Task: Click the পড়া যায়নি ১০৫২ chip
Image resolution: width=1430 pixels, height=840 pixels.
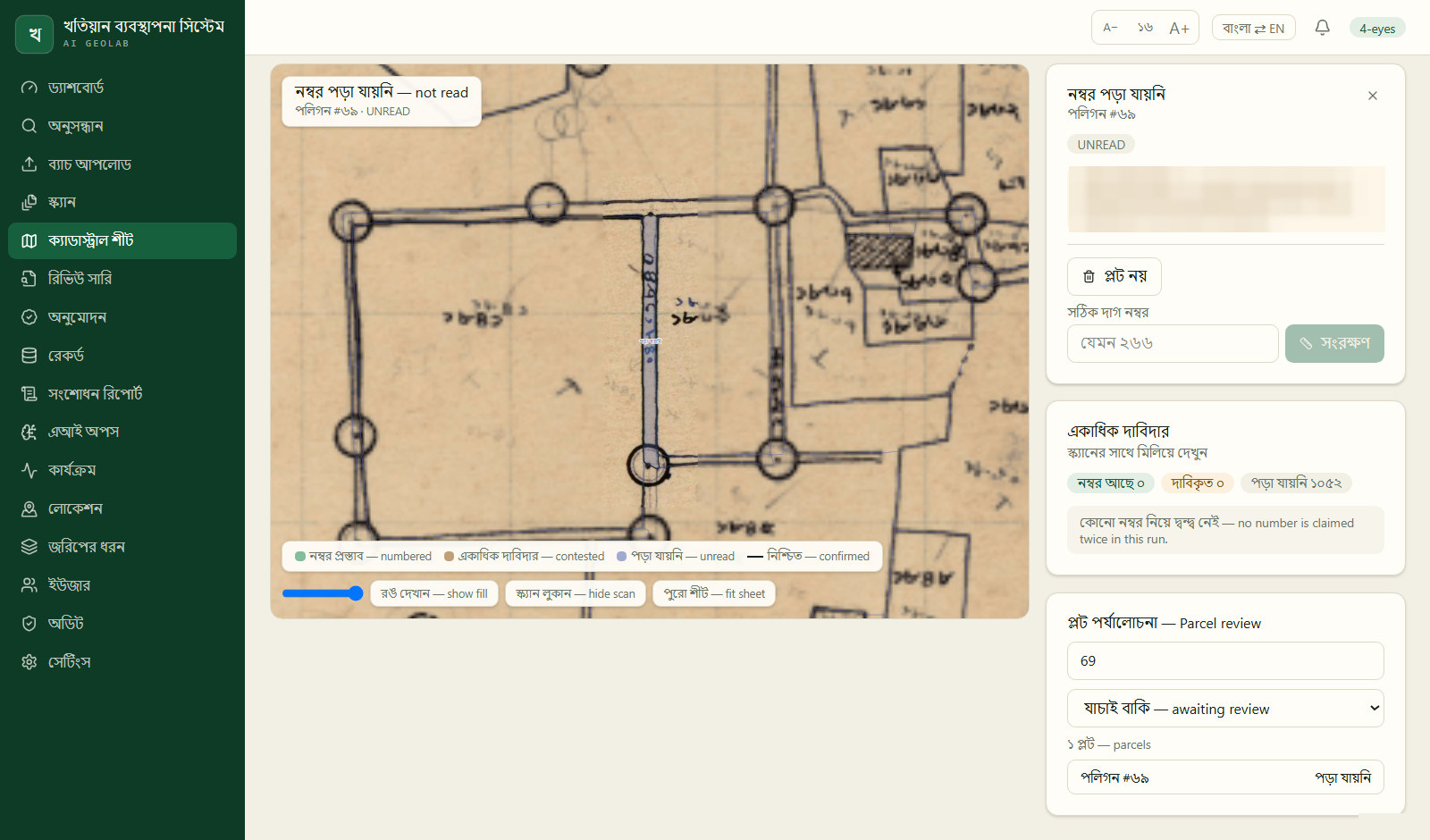Action: 1297,483
